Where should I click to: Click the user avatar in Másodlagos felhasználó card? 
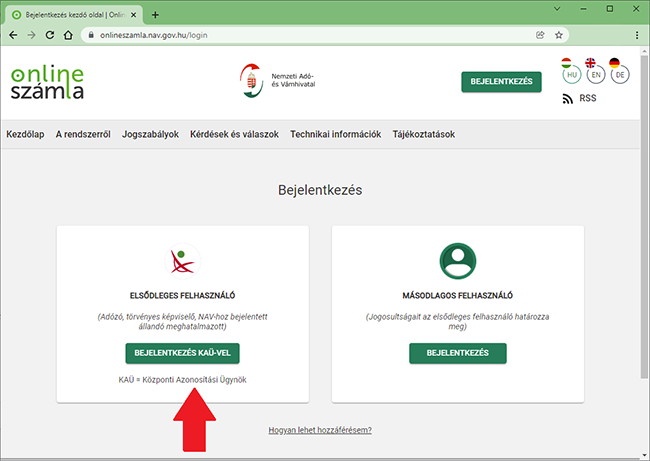[x=458, y=261]
